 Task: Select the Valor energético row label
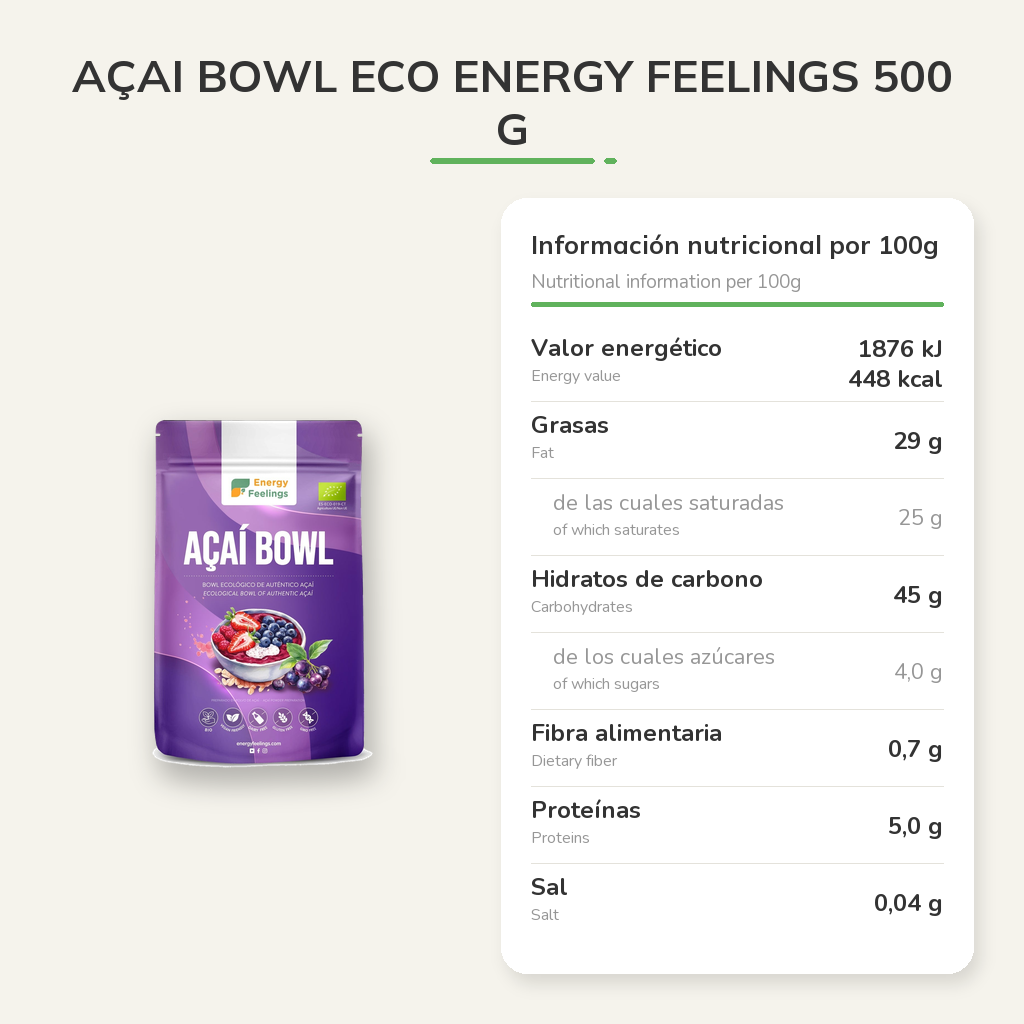tap(626, 348)
